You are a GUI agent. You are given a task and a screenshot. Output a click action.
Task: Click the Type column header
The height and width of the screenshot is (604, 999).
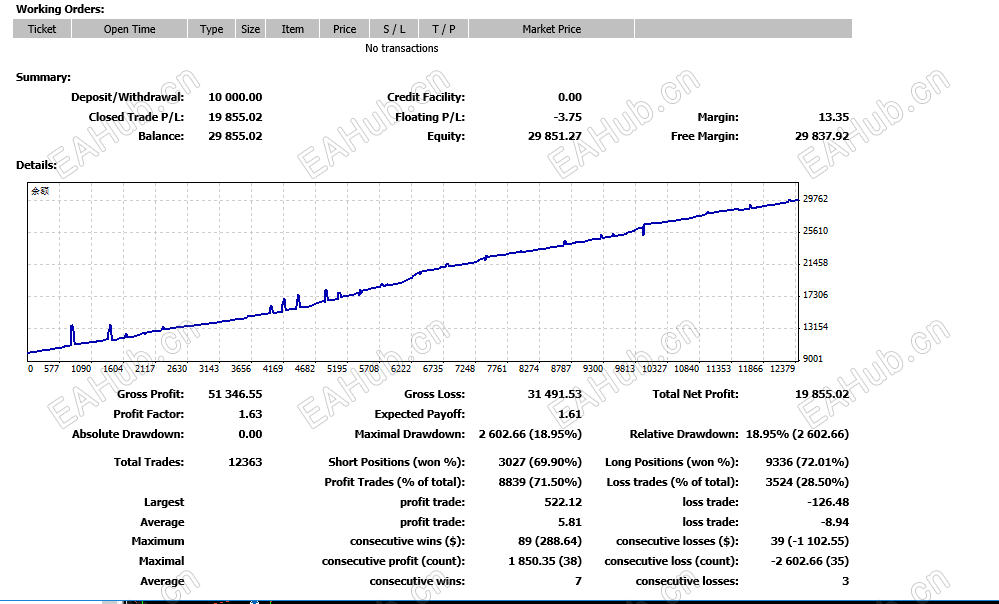point(212,29)
